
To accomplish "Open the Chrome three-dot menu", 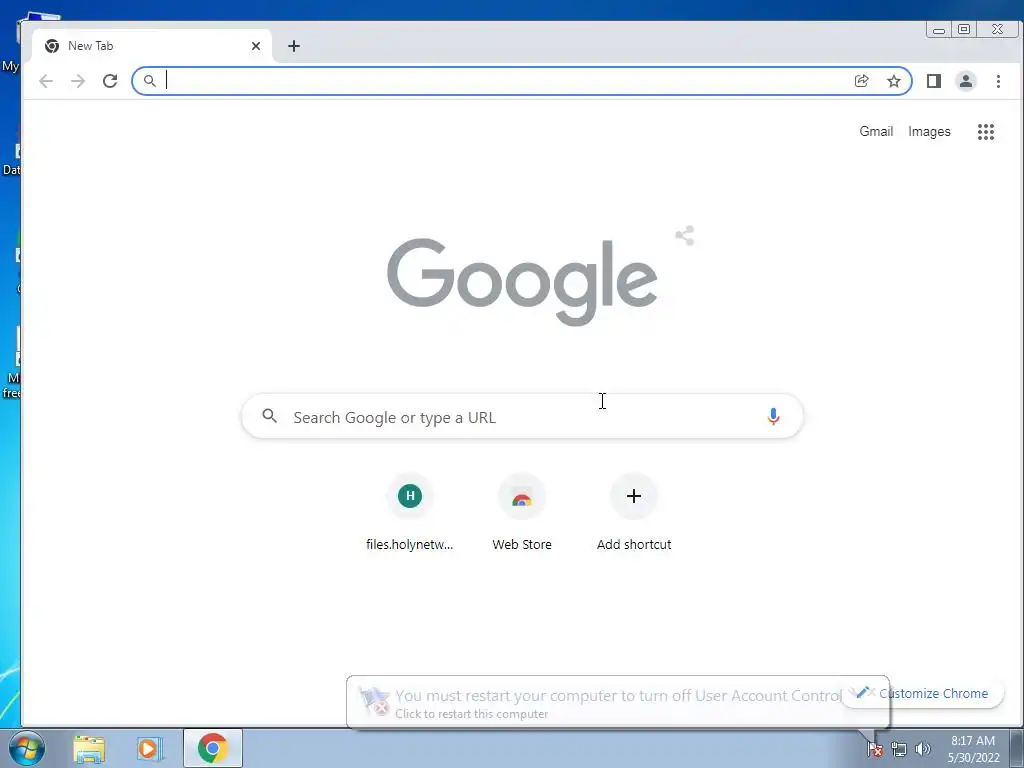I will coord(998,81).
